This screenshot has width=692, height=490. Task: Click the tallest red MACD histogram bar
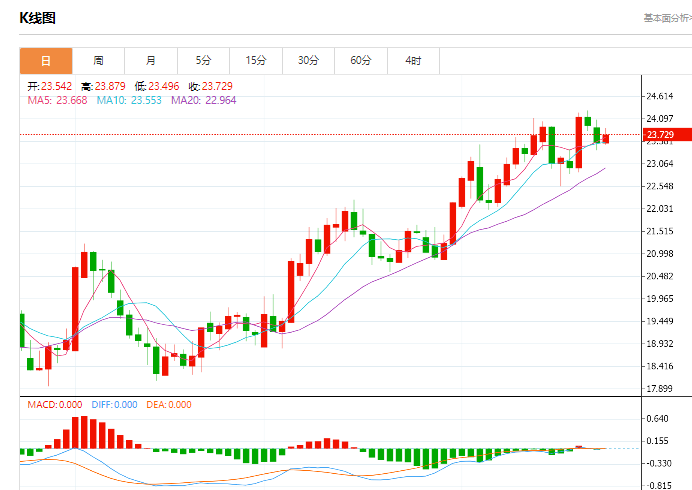point(84,432)
